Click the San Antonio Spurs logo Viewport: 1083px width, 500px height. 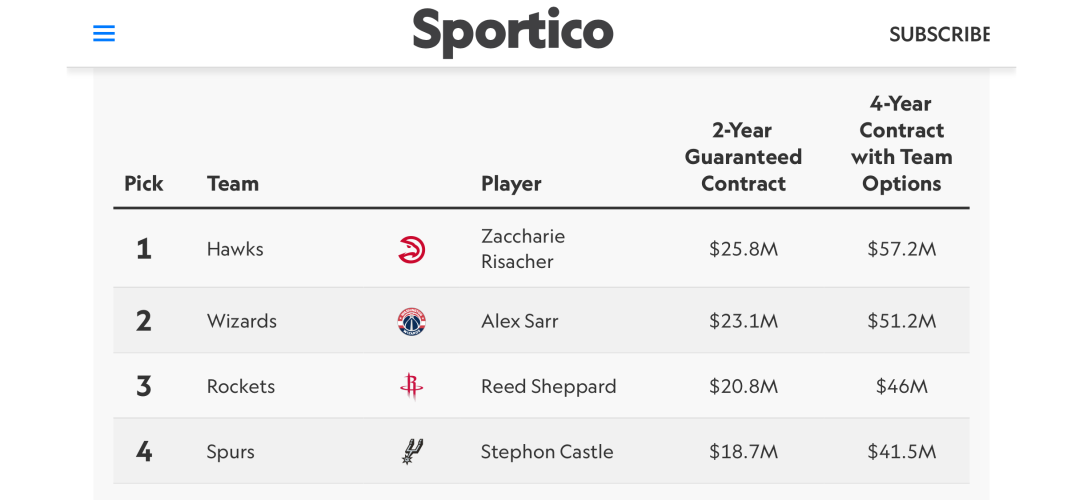tap(412, 452)
